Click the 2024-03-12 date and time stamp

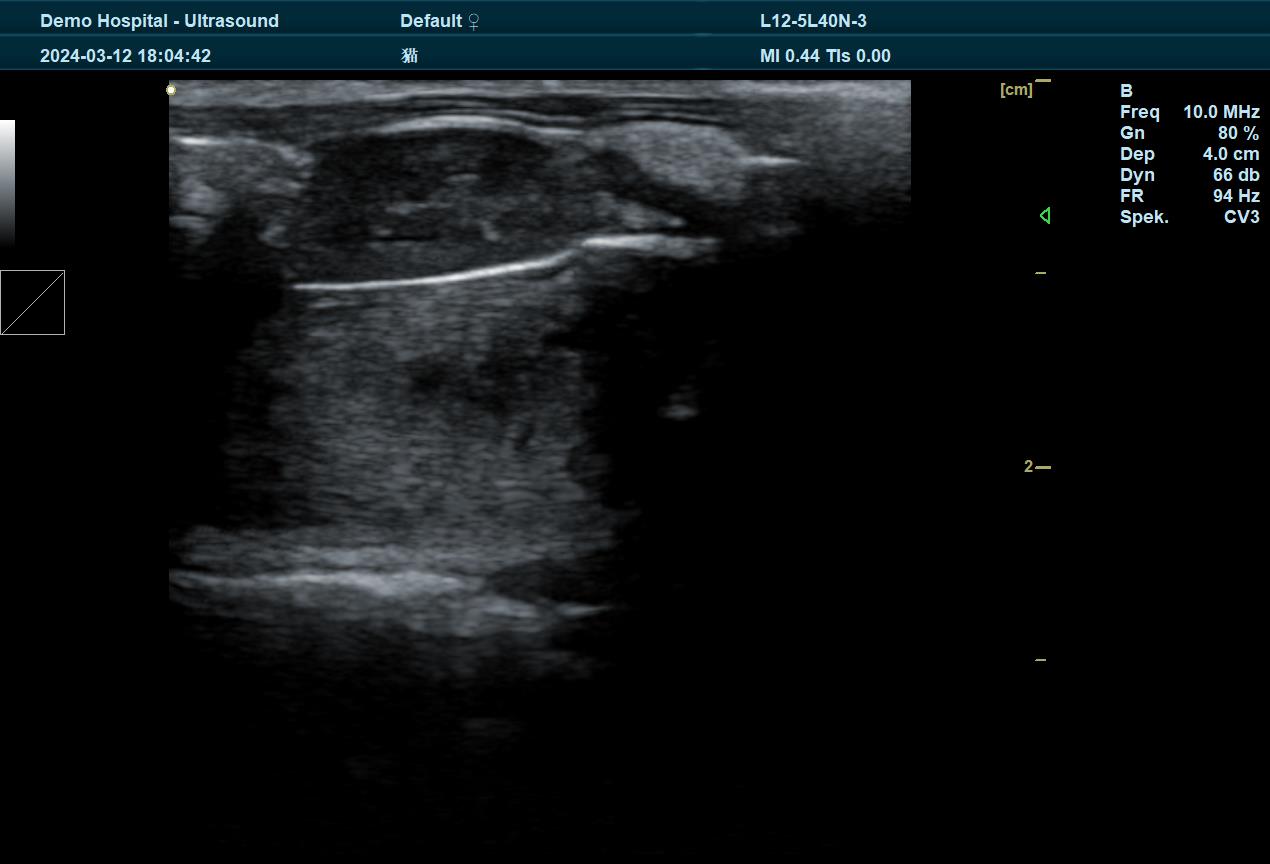125,56
